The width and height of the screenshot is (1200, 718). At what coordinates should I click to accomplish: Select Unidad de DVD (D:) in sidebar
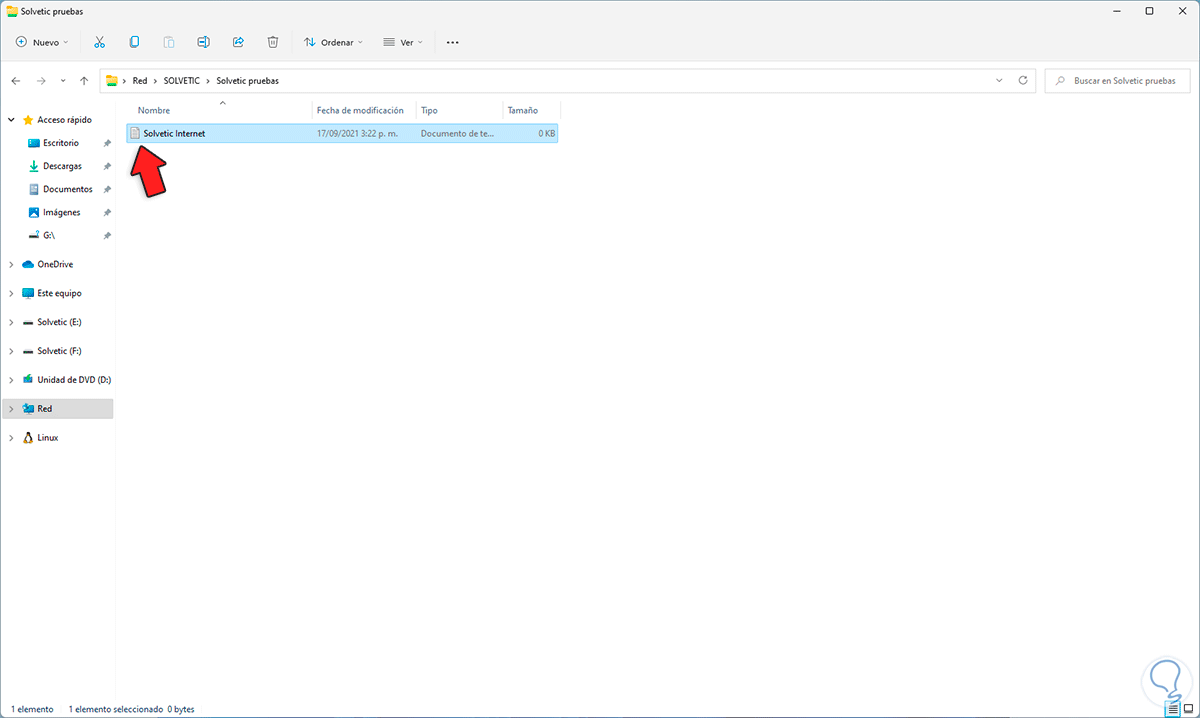coord(74,380)
